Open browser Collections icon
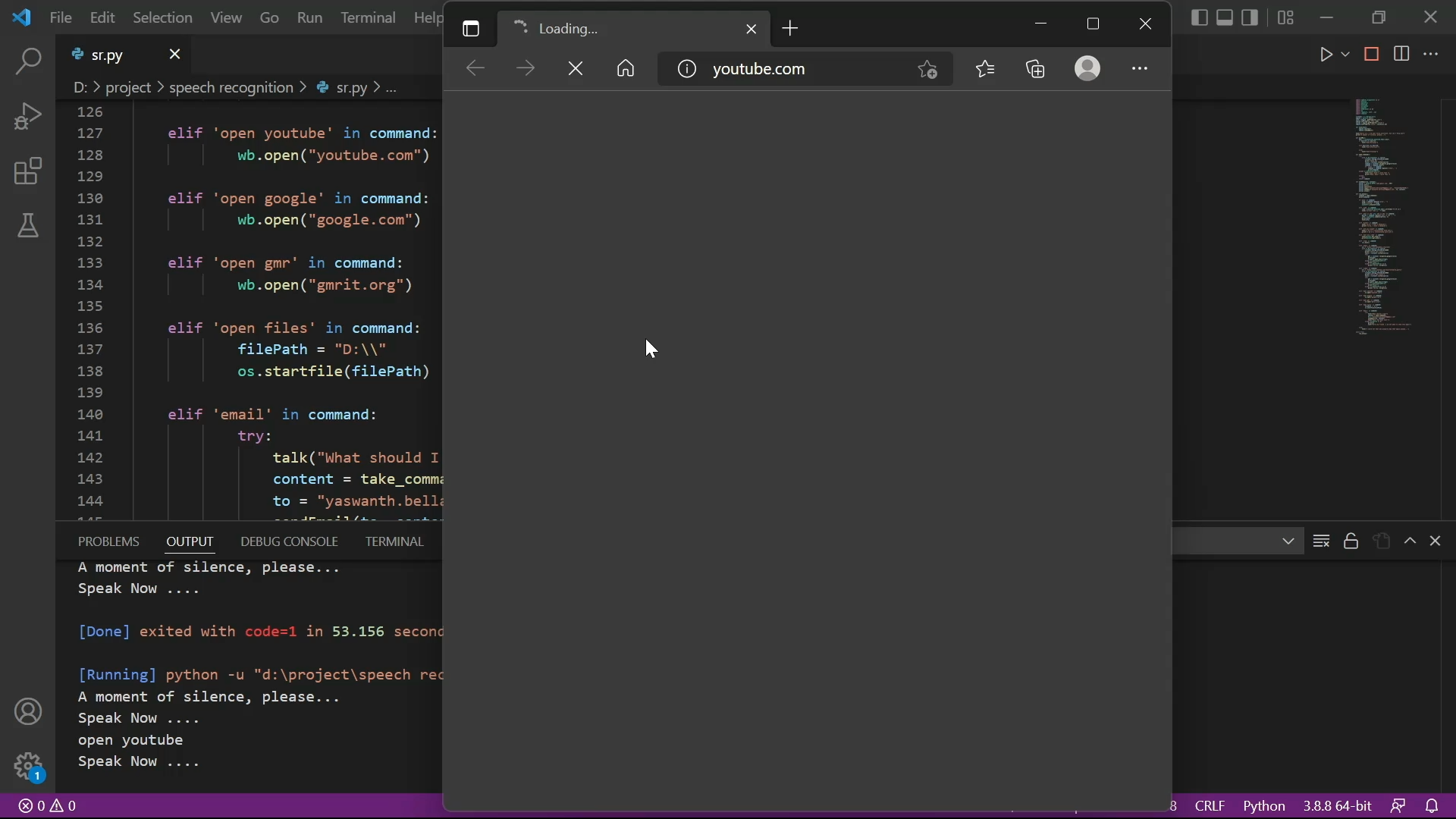Viewport: 1456px width, 819px height. (x=1036, y=69)
